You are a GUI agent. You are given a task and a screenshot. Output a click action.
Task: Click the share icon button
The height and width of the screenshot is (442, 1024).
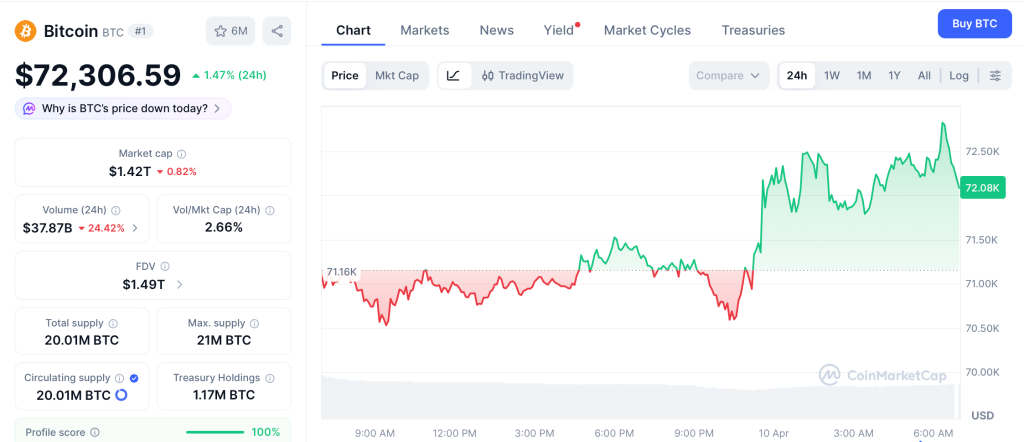coord(277,31)
